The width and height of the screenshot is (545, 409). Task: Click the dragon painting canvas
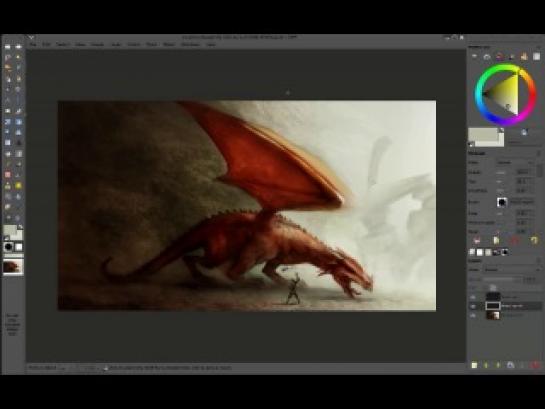[x=247, y=205]
